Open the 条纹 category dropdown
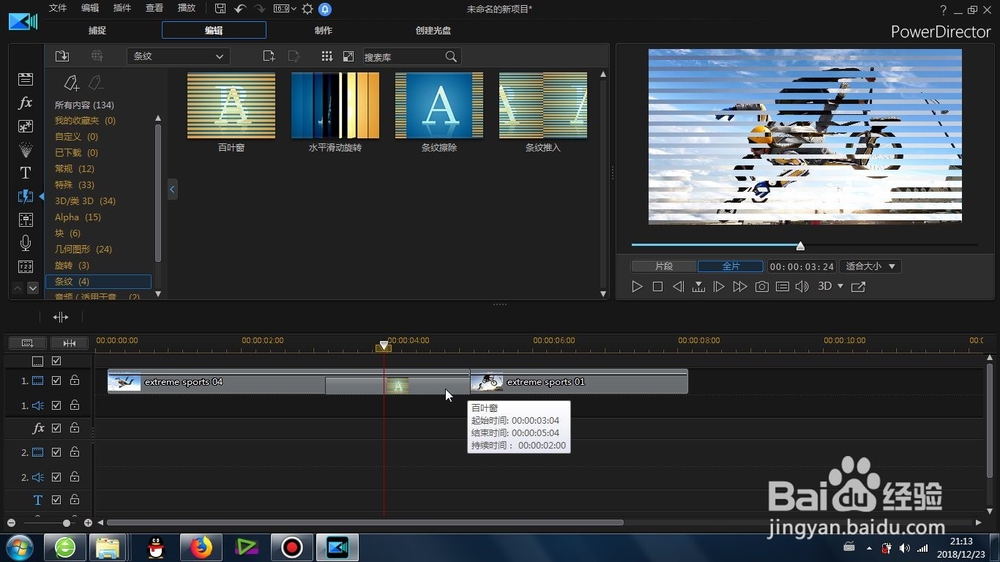 click(178, 56)
